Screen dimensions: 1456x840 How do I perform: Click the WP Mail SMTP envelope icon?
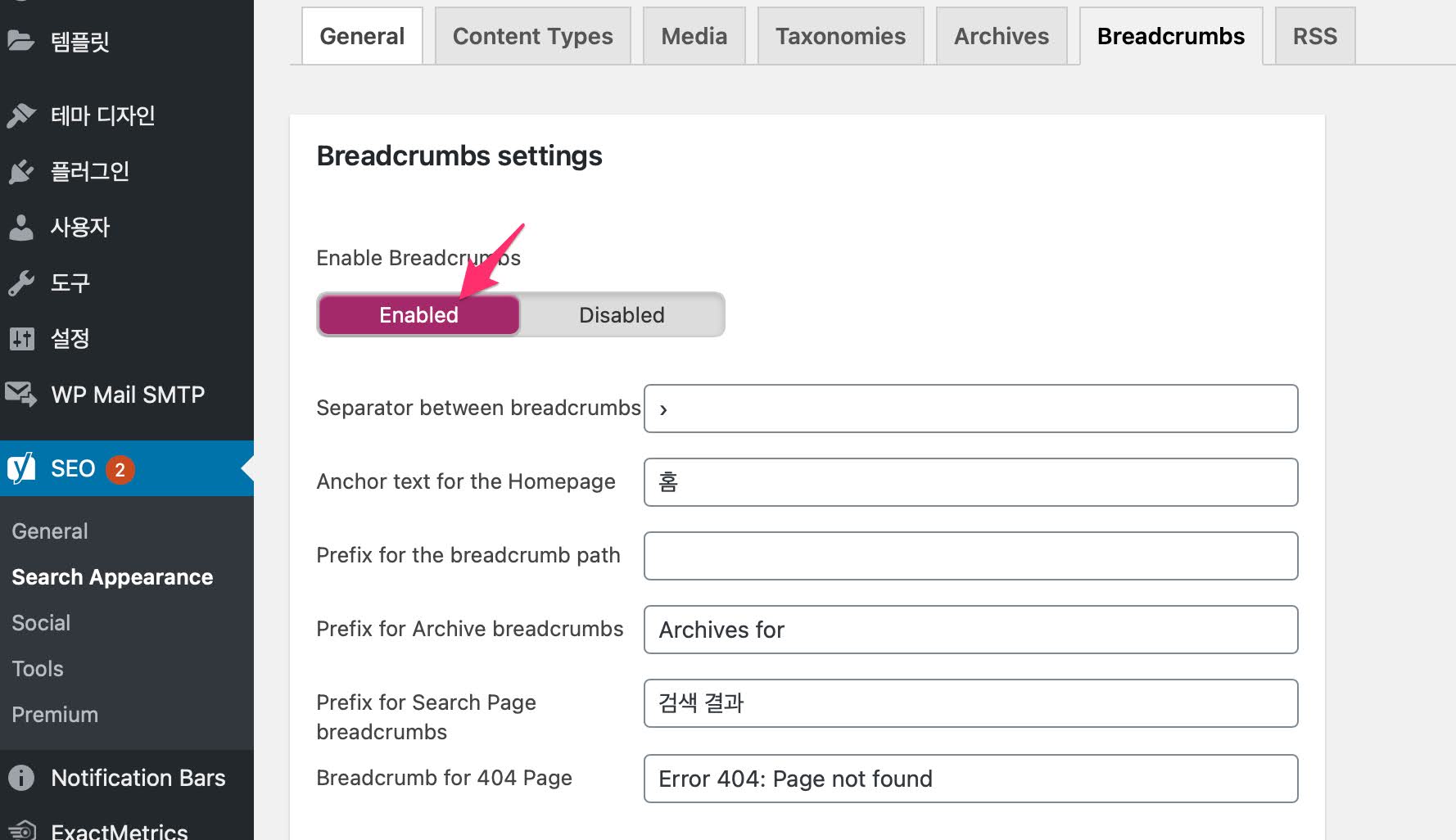pyautogui.click(x=21, y=395)
